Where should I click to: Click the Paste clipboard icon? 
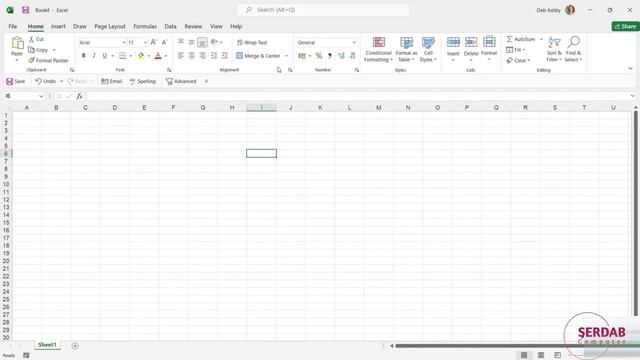coord(17,43)
